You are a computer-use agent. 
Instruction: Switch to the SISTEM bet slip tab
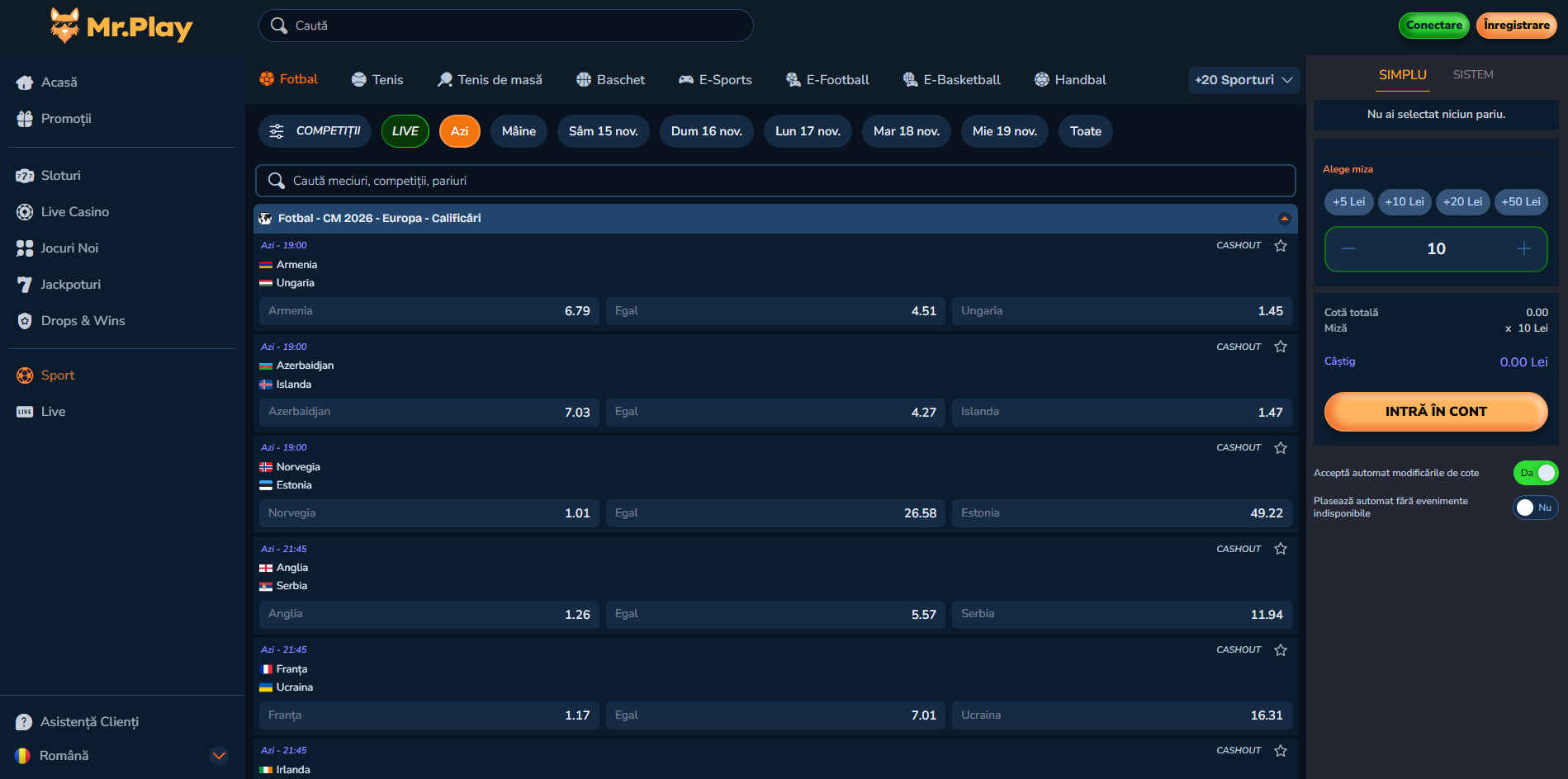point(1472,75)
